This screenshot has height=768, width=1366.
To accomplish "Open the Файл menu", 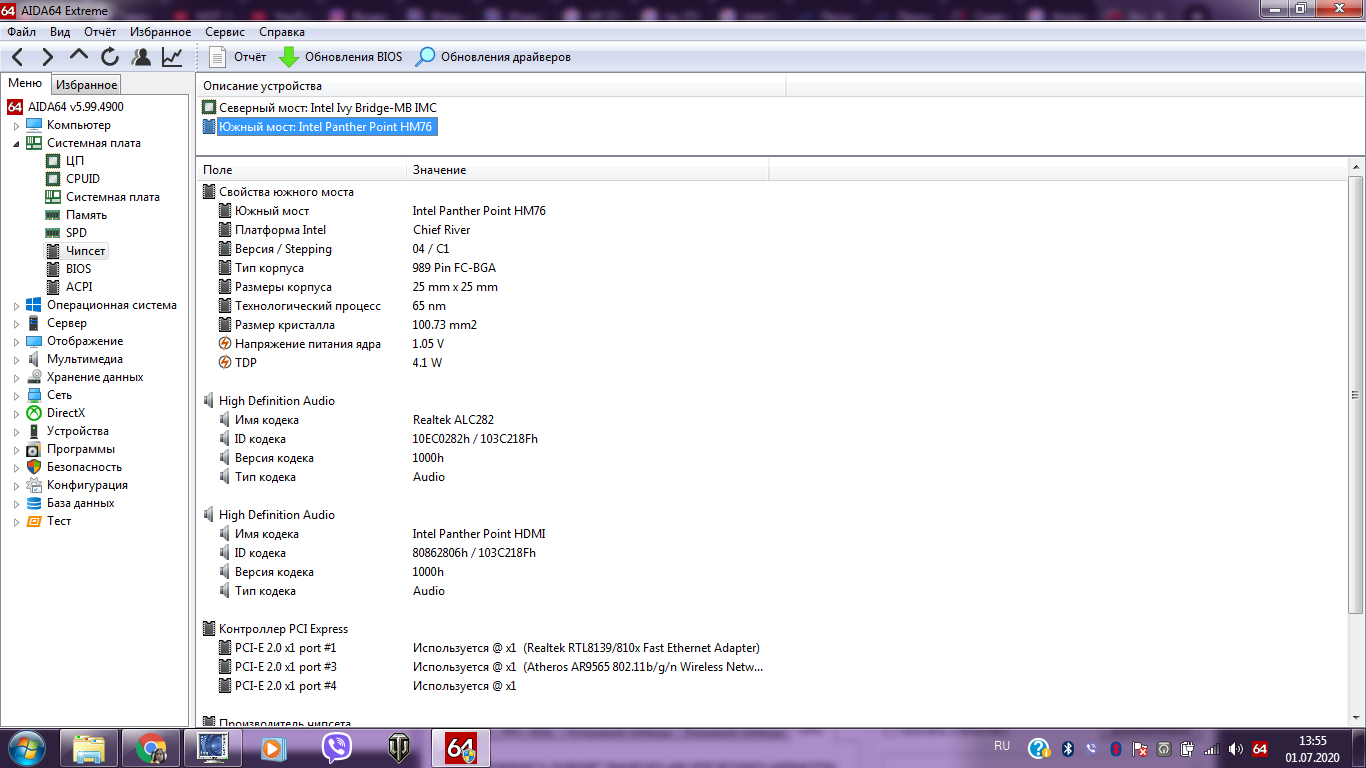I will 21,32.
